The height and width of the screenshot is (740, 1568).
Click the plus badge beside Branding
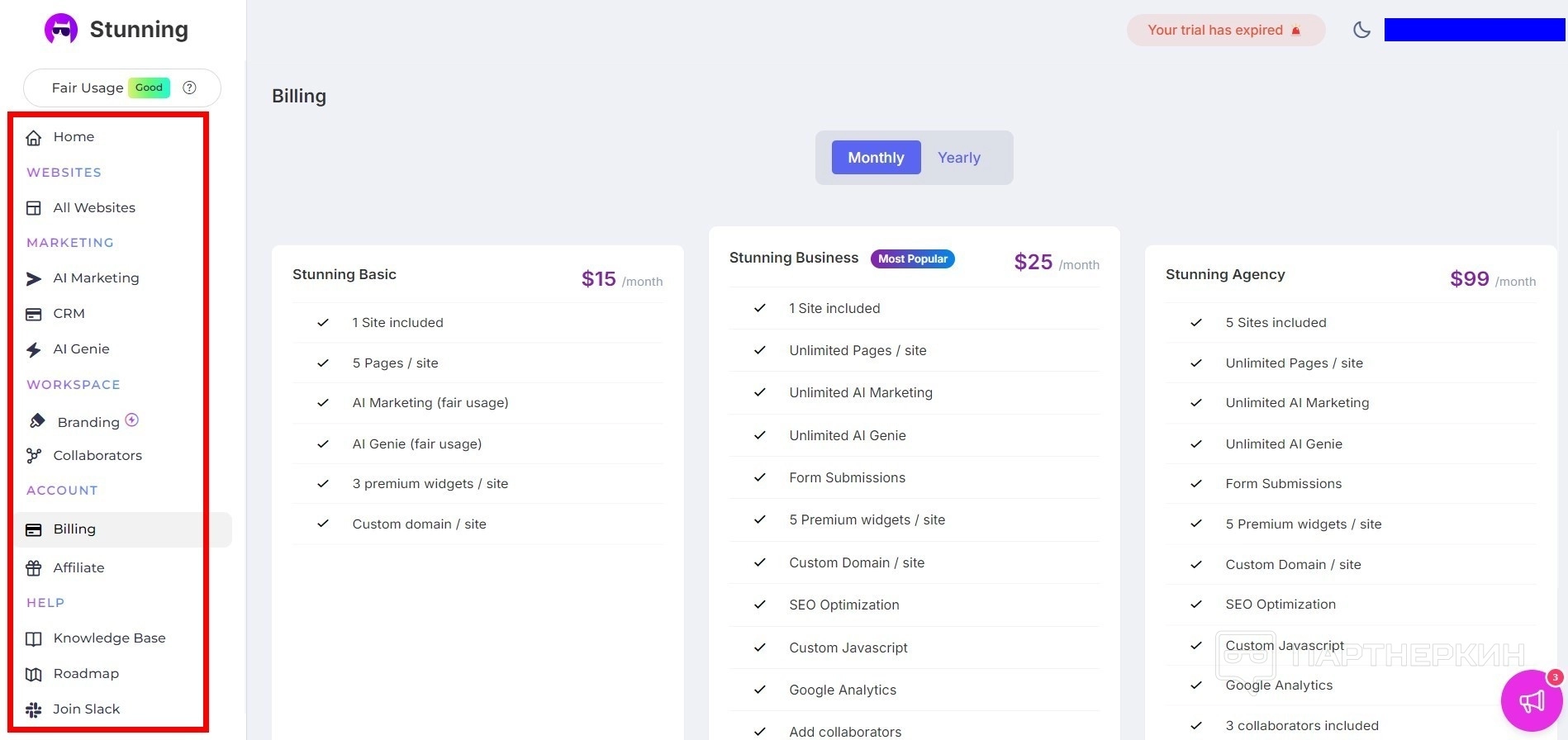point(131,420)
